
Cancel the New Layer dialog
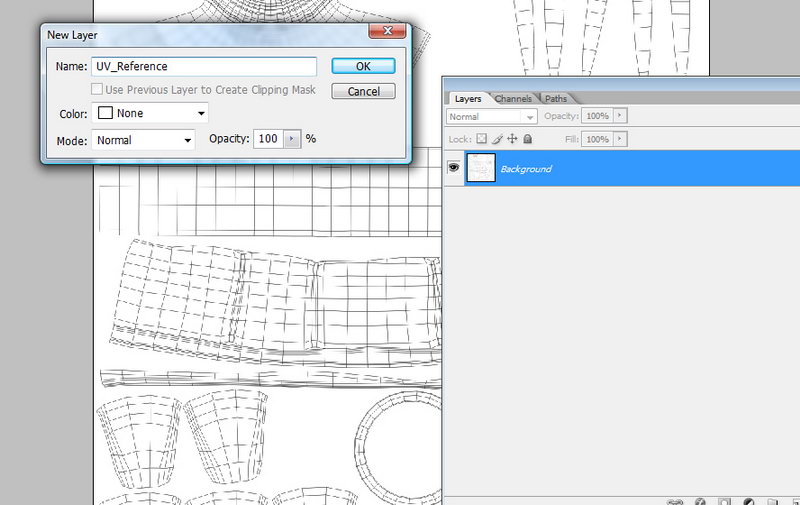click(x=362, y=91)
